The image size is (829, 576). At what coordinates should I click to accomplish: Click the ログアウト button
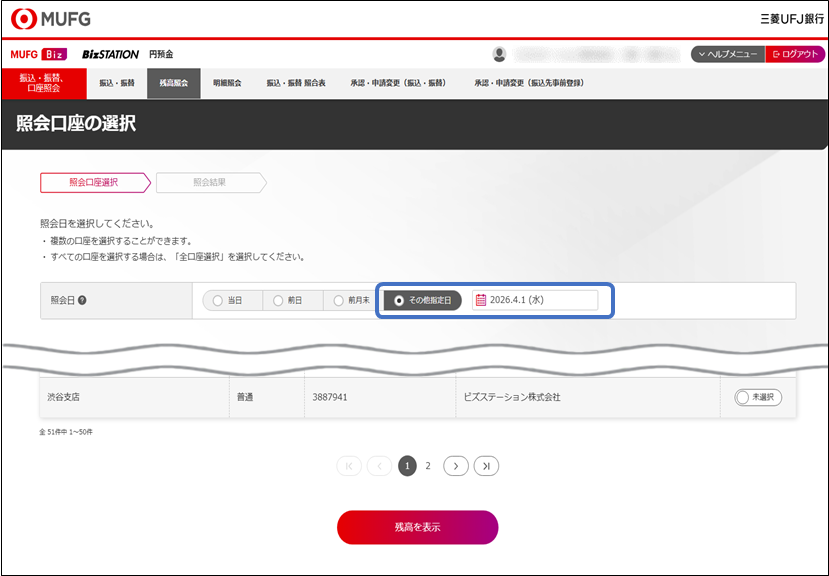tap(795, 54)
